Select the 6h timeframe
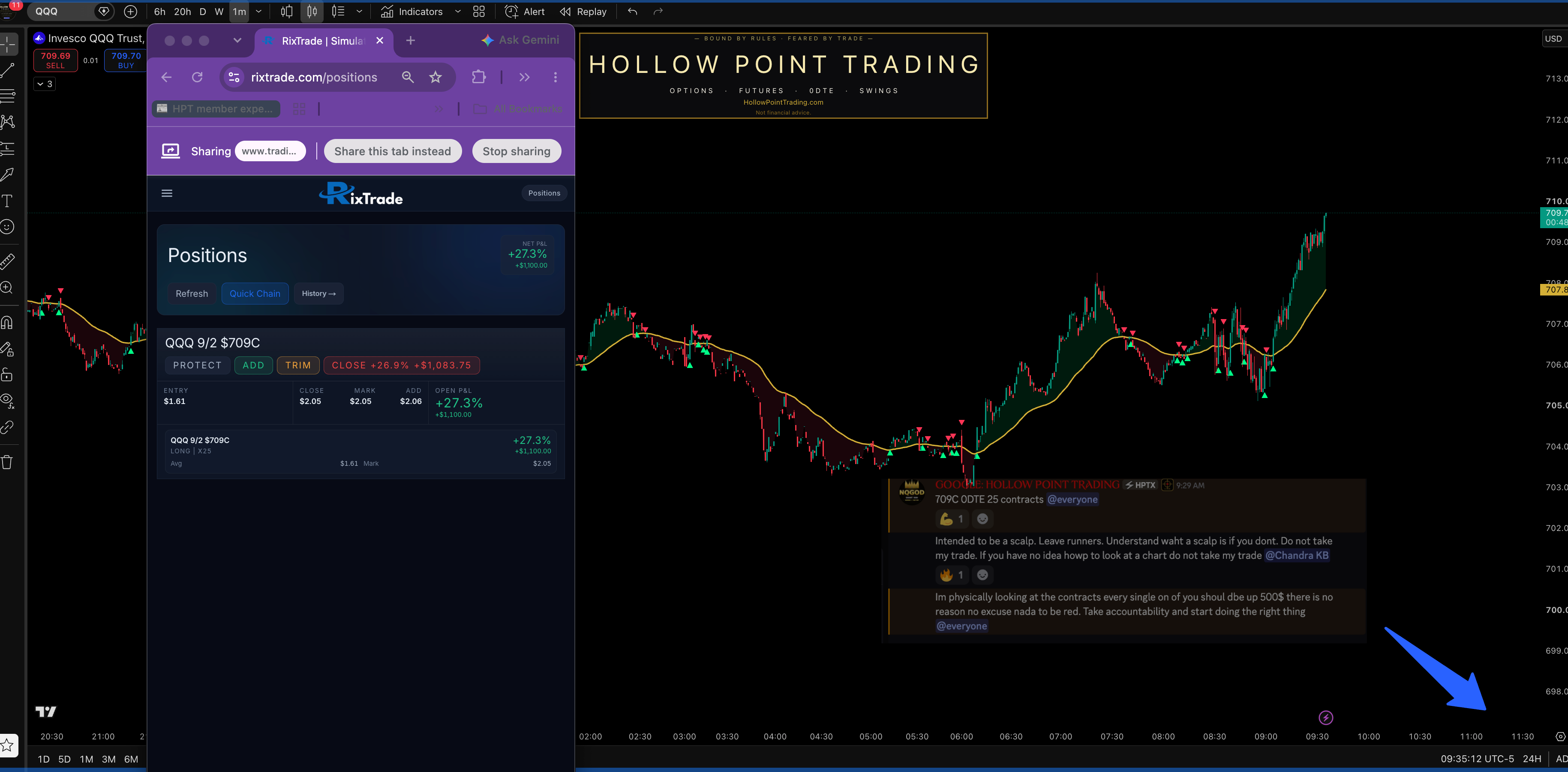The height and width of the screenshot is (772, 1568). tap(159, 12)
